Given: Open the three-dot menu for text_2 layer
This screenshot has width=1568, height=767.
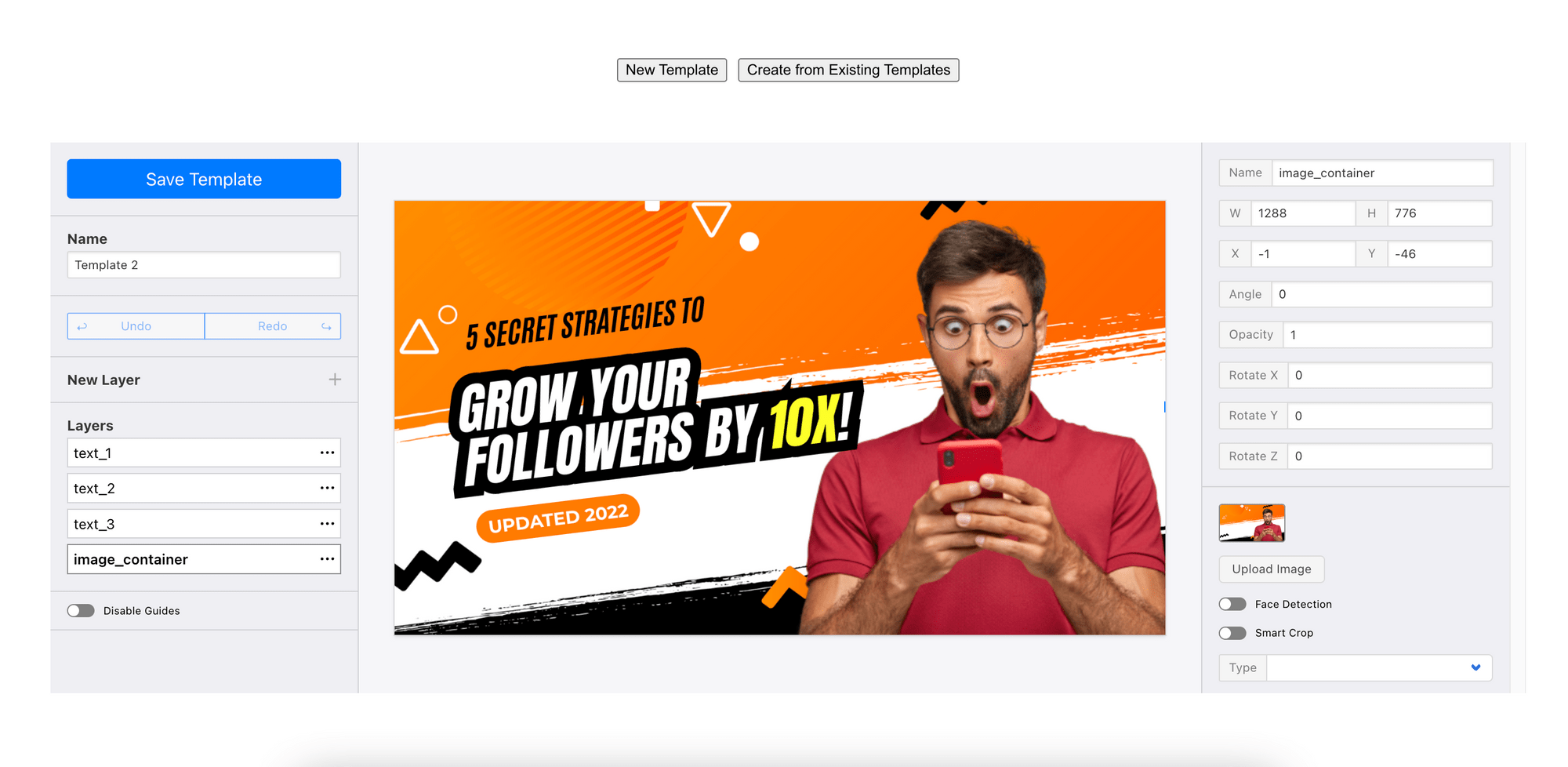Looking at the screenshot, I should point(327,488).
